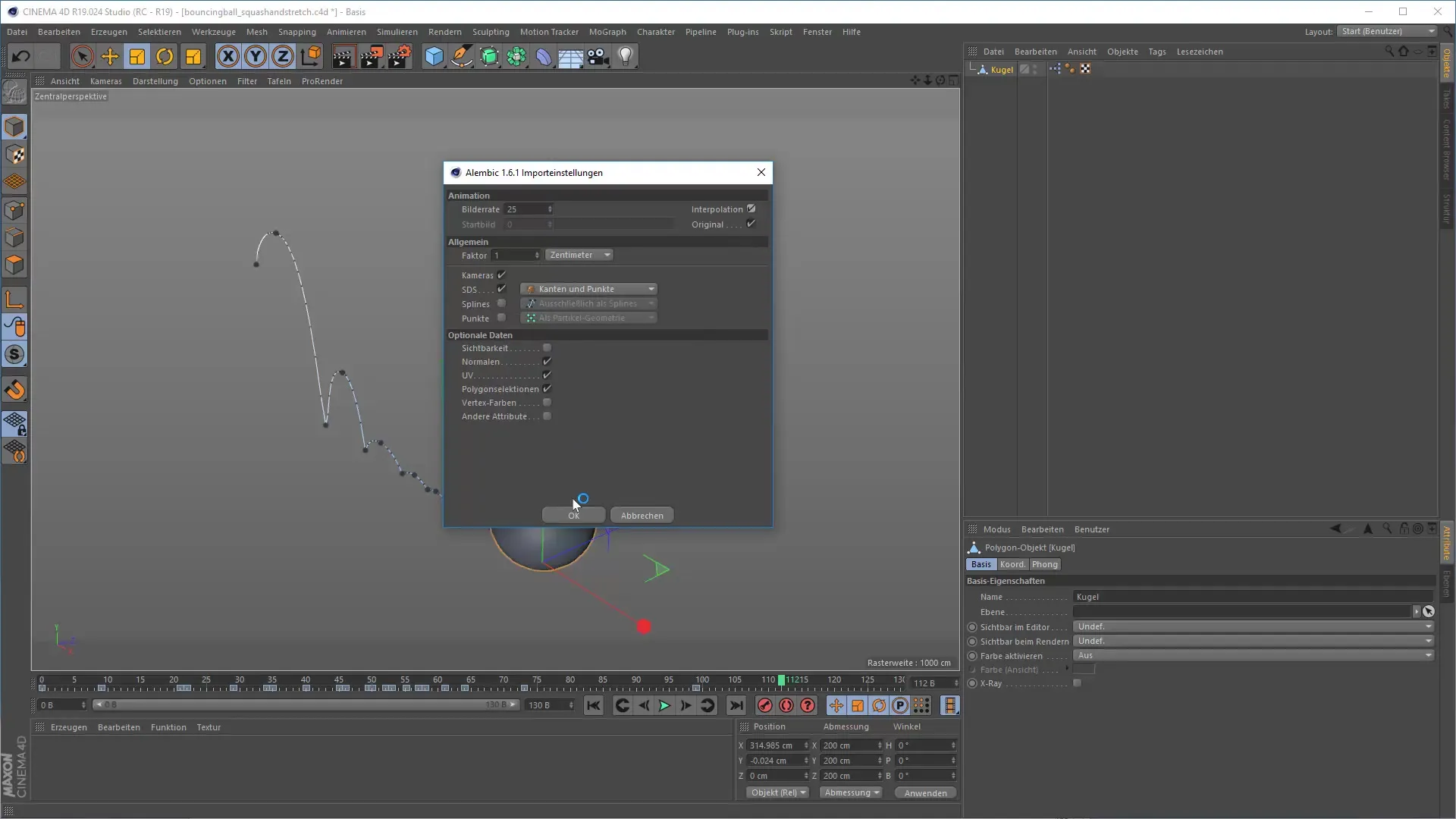Click Abbrechen to cancel import
Screen dimensions: 1456x819
pyautogui.click(x=642, y=516)
